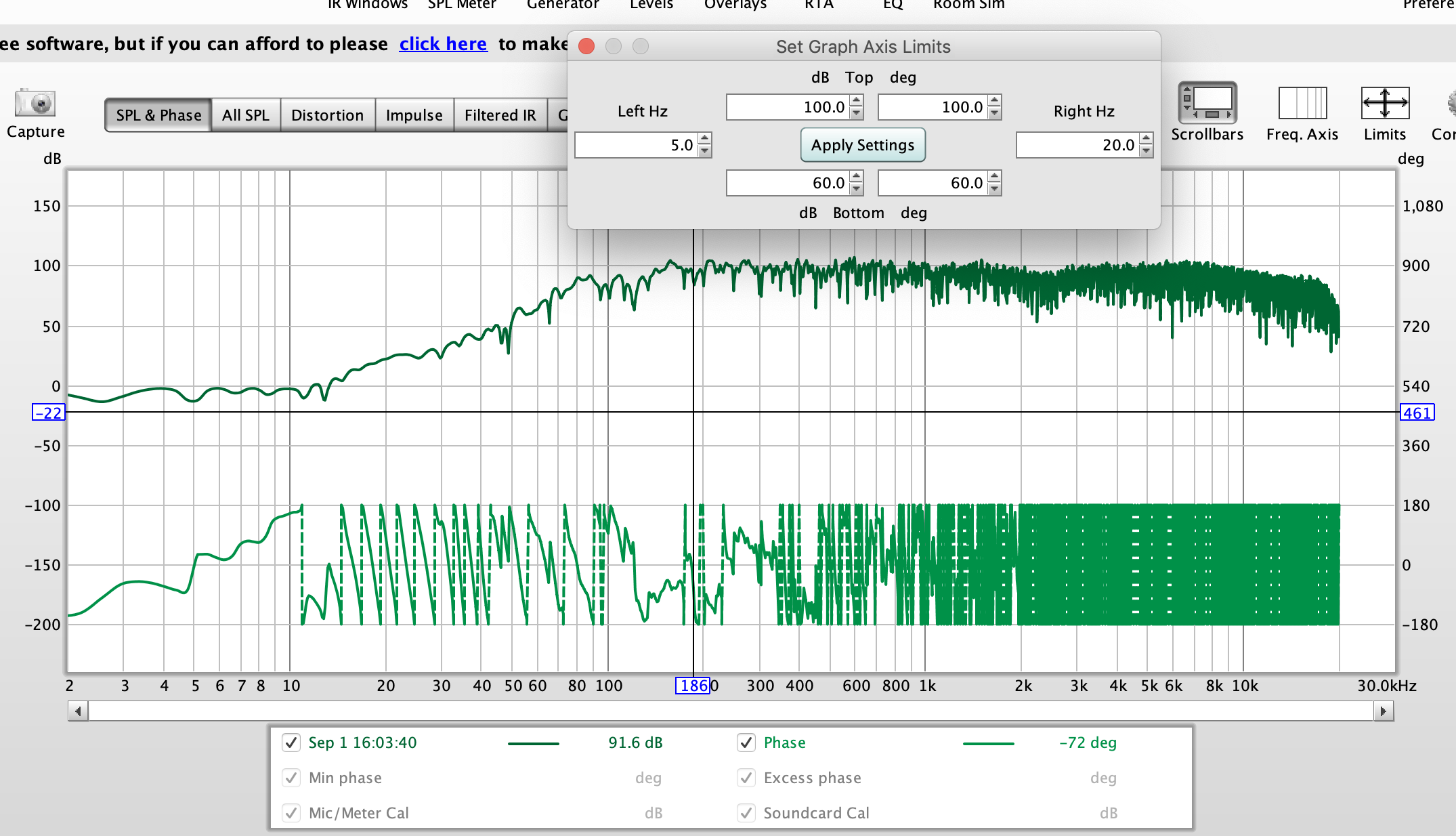Decrease the Bottom deg value with down arrow
The image size is (1456, 836).
995,189
